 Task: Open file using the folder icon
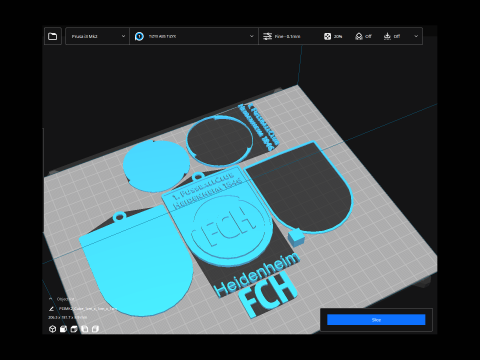53,36
